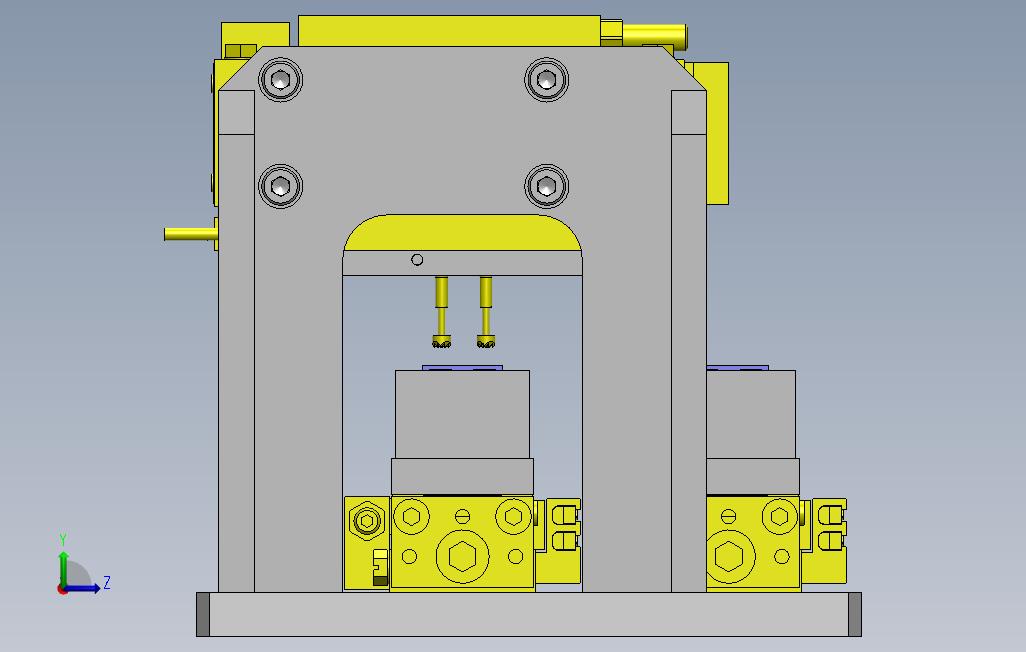The height and width of the screenshot is (652, 1026).
Task: Select the top-right socket head bolt on gray plate
Action: 546,80
